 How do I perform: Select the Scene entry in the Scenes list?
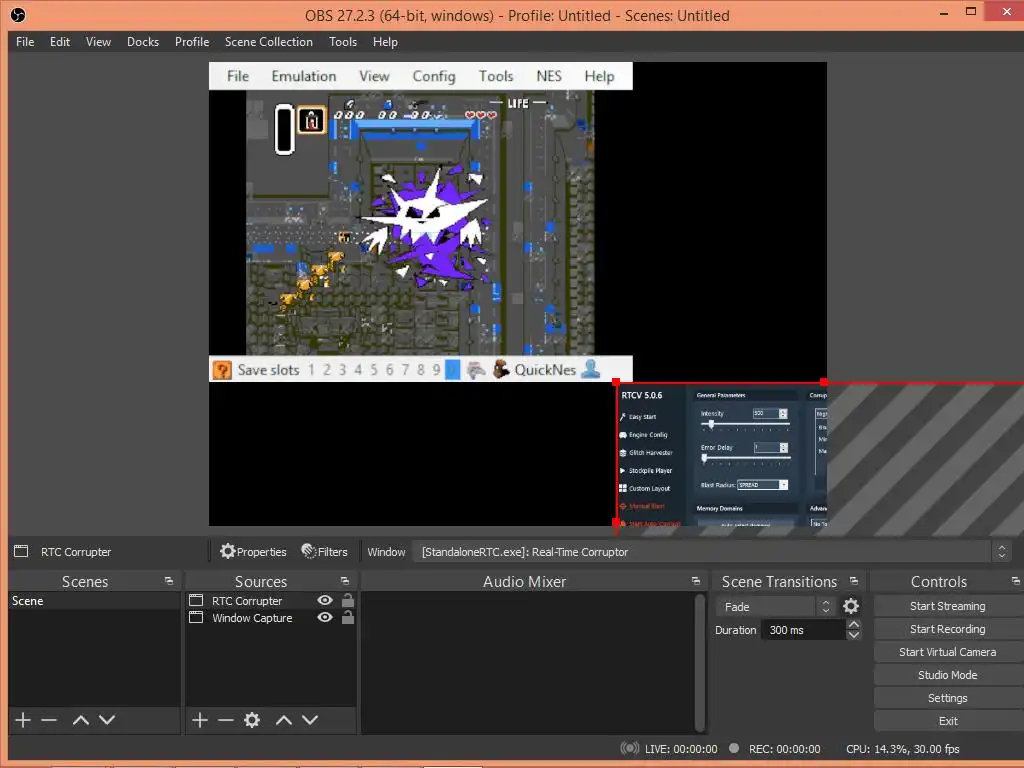coord(95,601)
